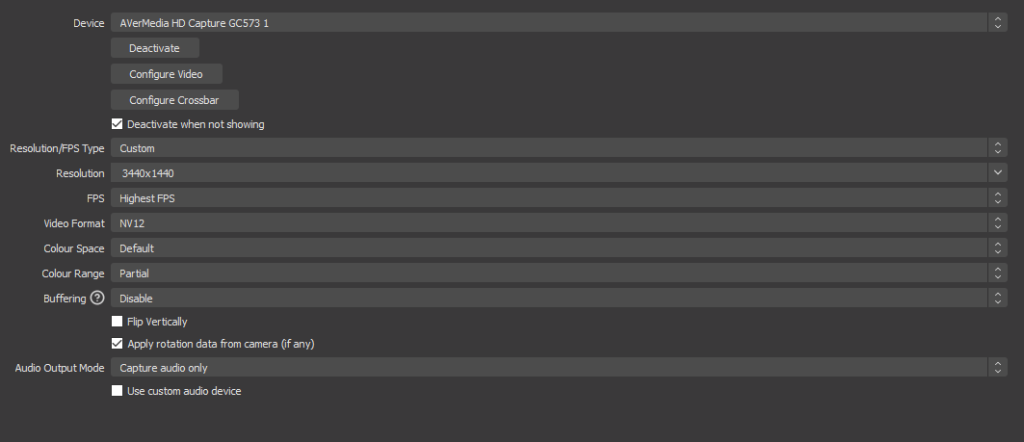Open the Configure Video dialog
The image size is (1024, 442).
[x=166, y=74]
